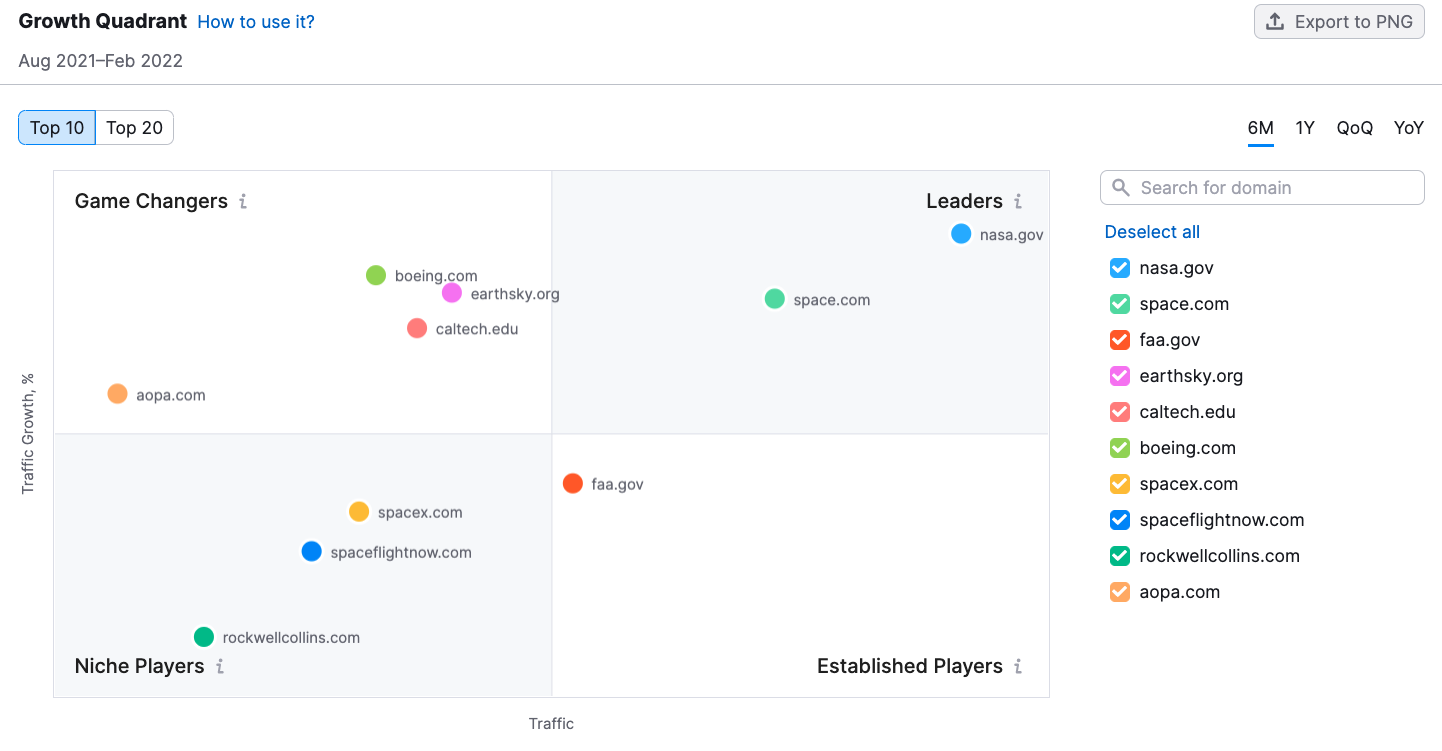
Task: Click the nasa.gov label on the chart
Action: click(x=1012, y=235)
